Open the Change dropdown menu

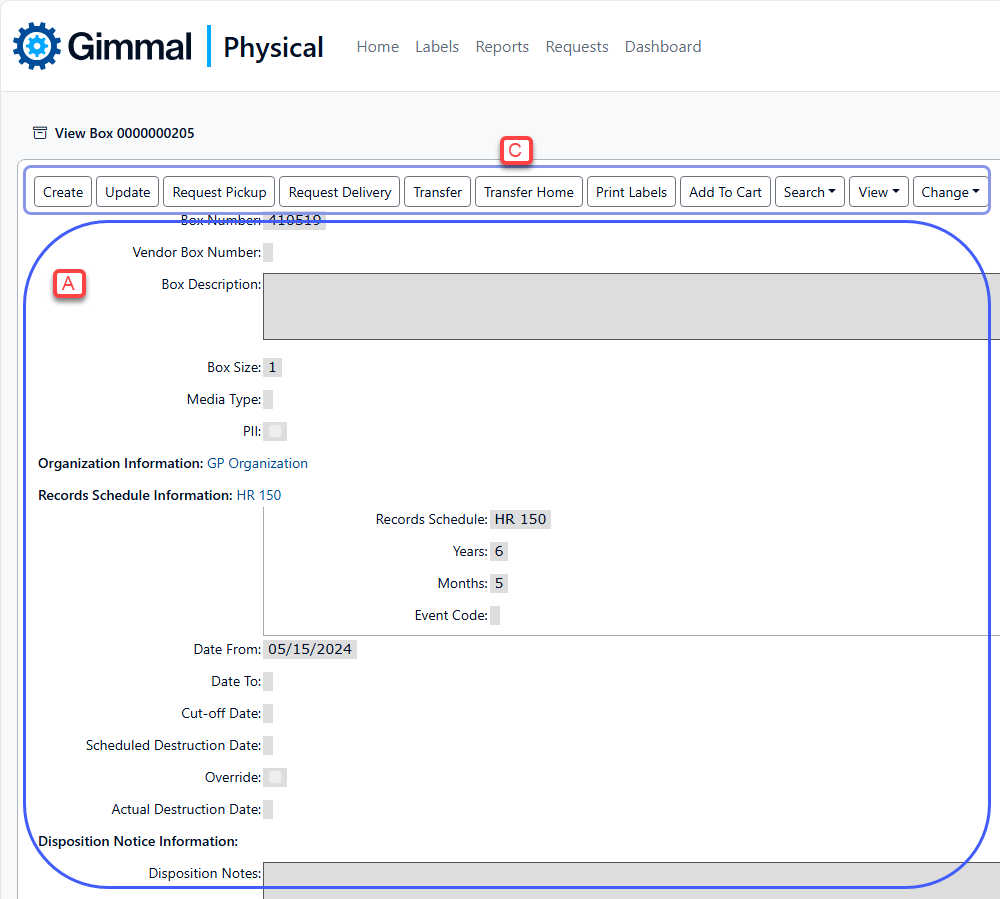point(950,192)
